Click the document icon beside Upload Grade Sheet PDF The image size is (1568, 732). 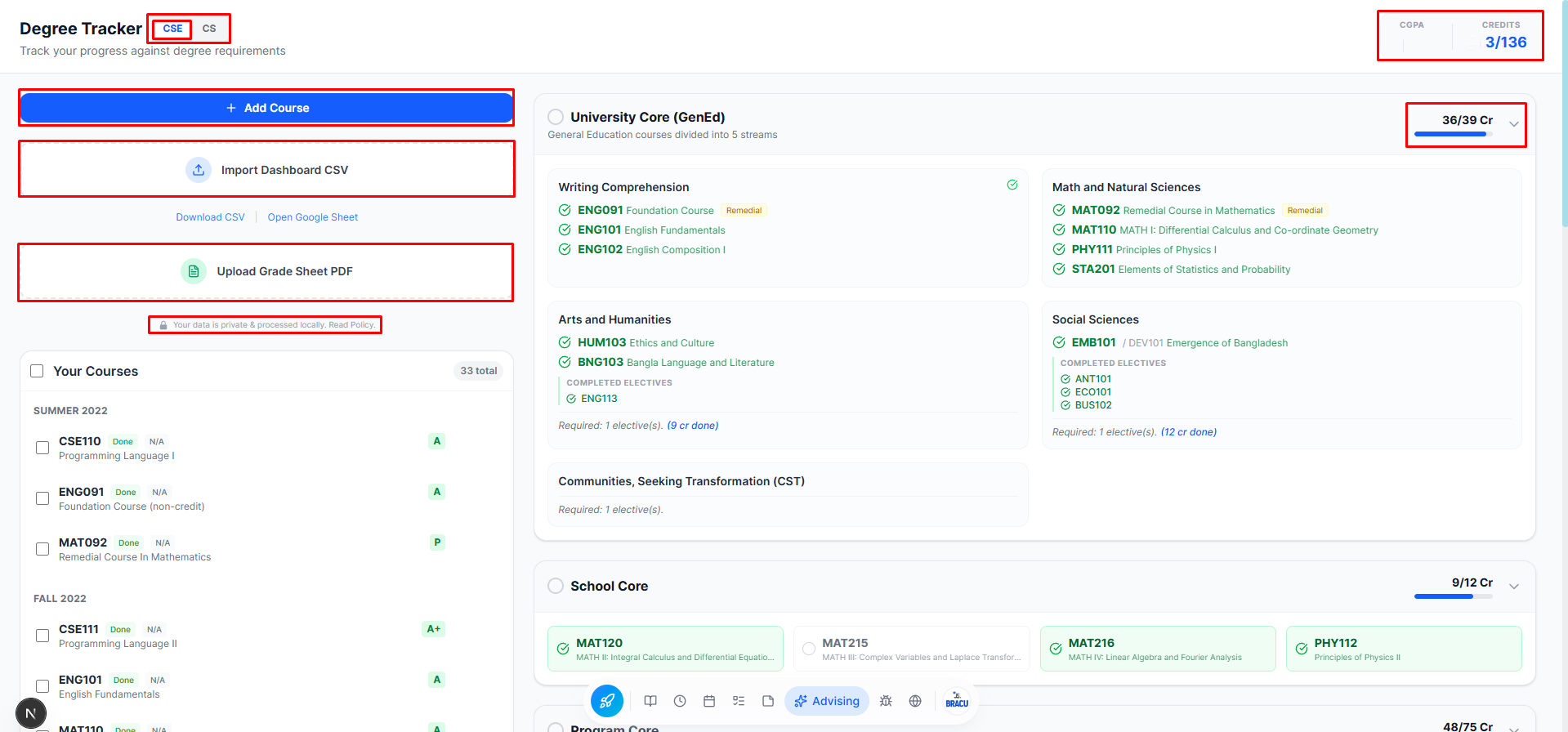point(194,271)
